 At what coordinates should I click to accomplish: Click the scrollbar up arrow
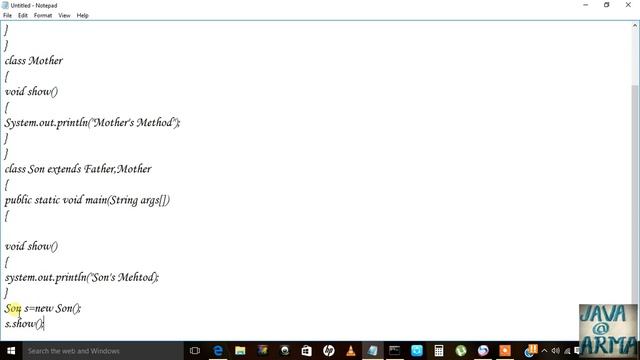coord(635,25)
